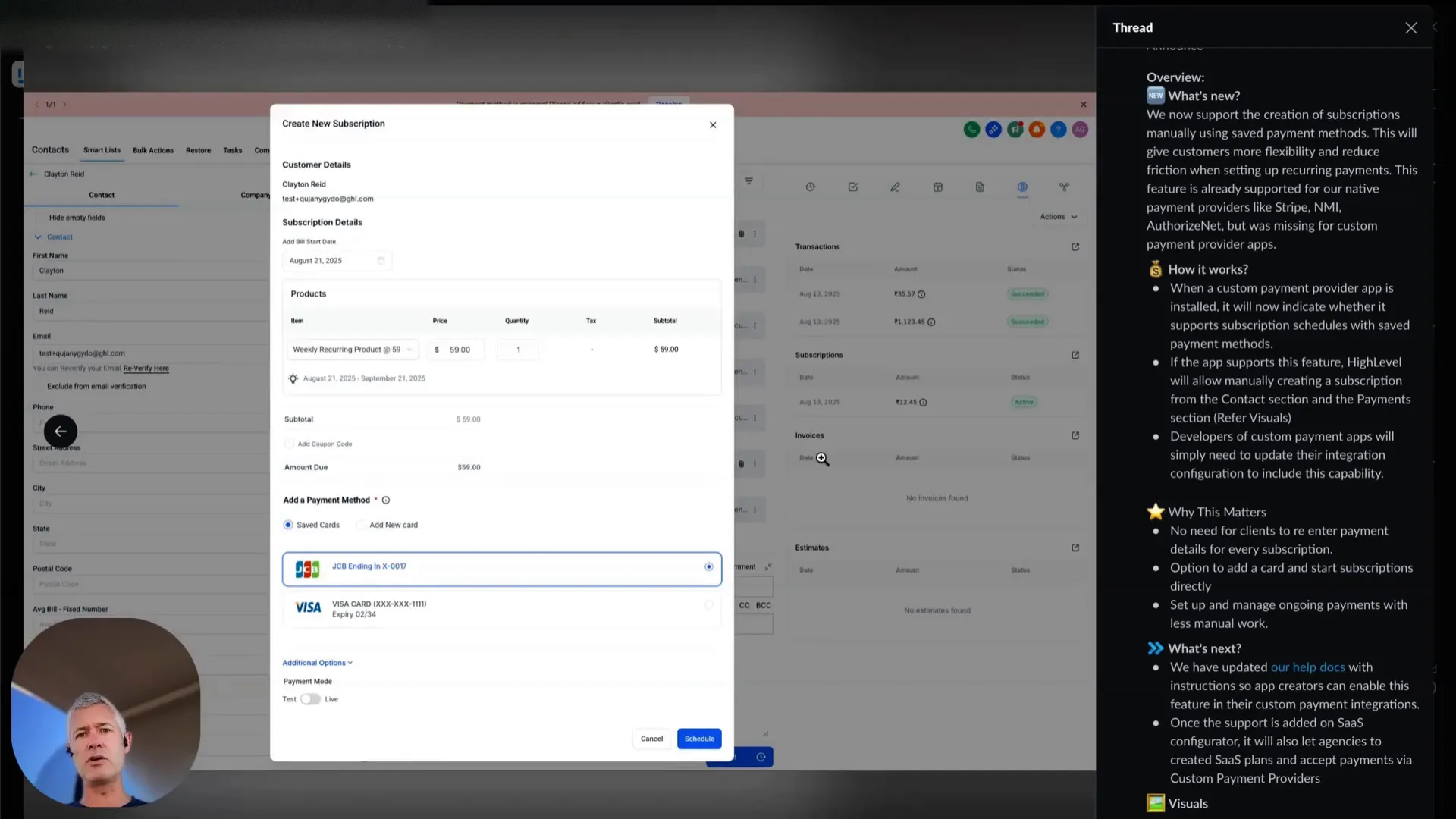Open the payments dollar icon tab
The height and width of the screenshot is (819, 1456).
1022,187
